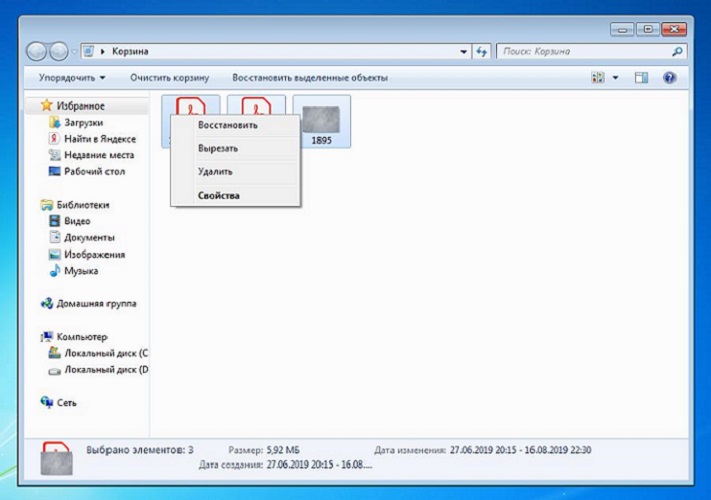Click the recycle bin icon in address bar

tap(89, 51)
